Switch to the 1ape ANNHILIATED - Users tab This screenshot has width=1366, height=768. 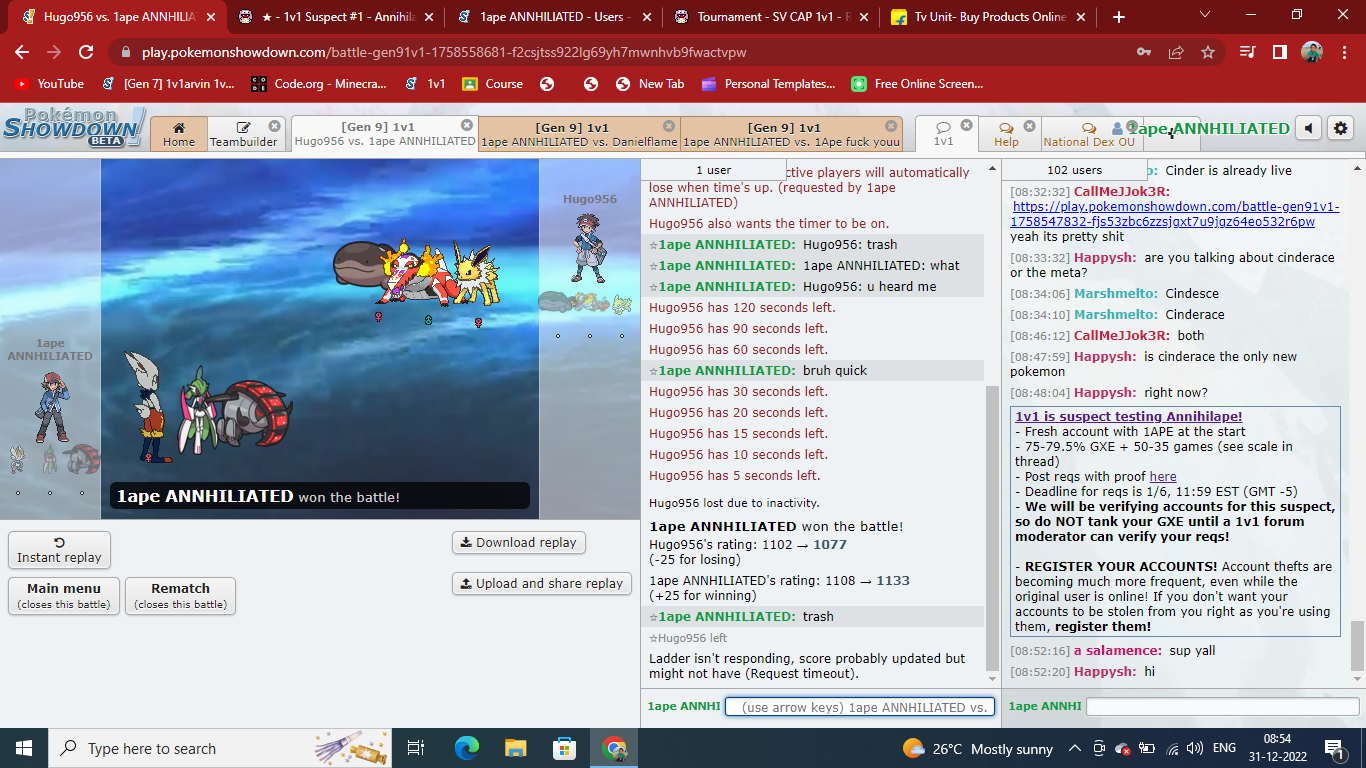[552, 17]
